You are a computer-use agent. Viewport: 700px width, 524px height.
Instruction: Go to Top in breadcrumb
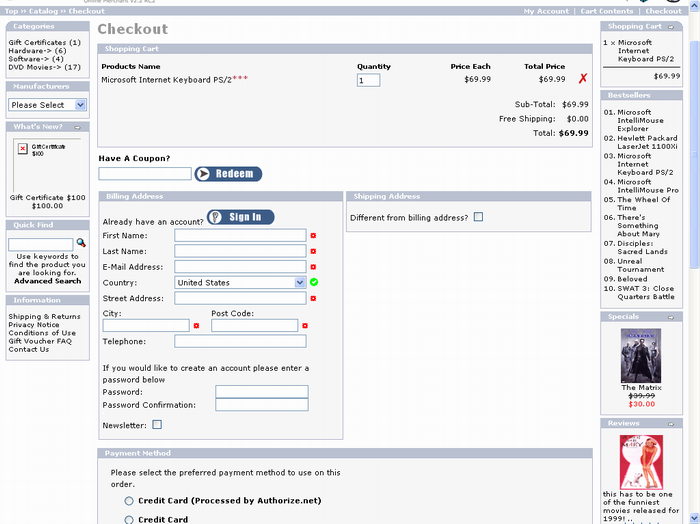[11, 11]
